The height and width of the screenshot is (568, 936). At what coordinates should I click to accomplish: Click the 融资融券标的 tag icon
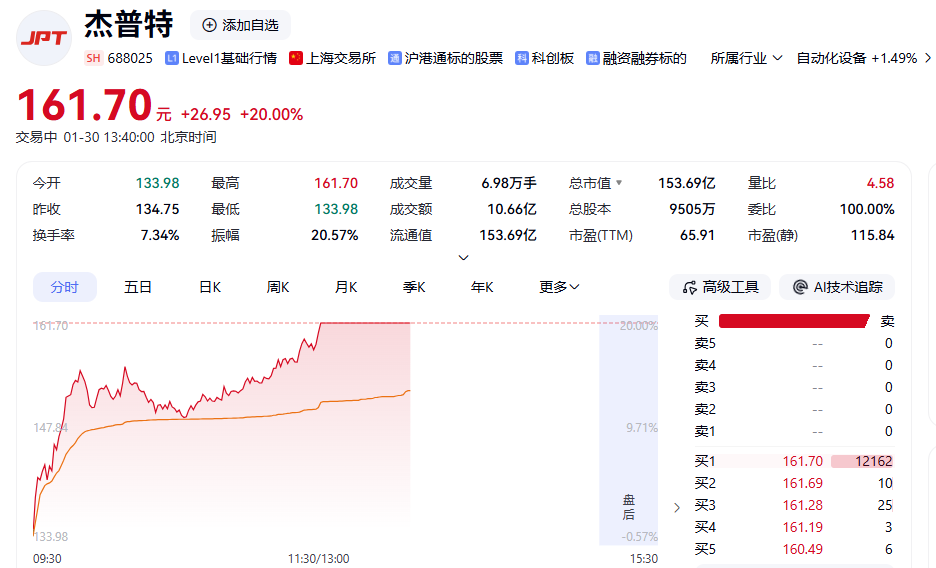pos(593,58)
